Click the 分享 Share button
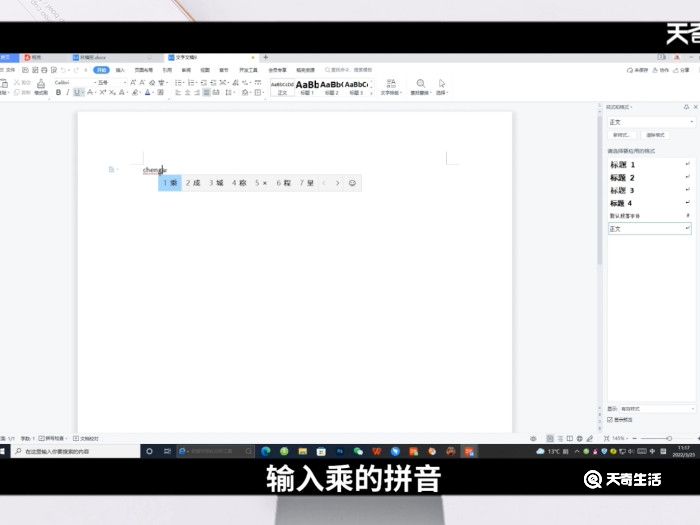This screenshot has height=525, width=700. tap(681, 70)
